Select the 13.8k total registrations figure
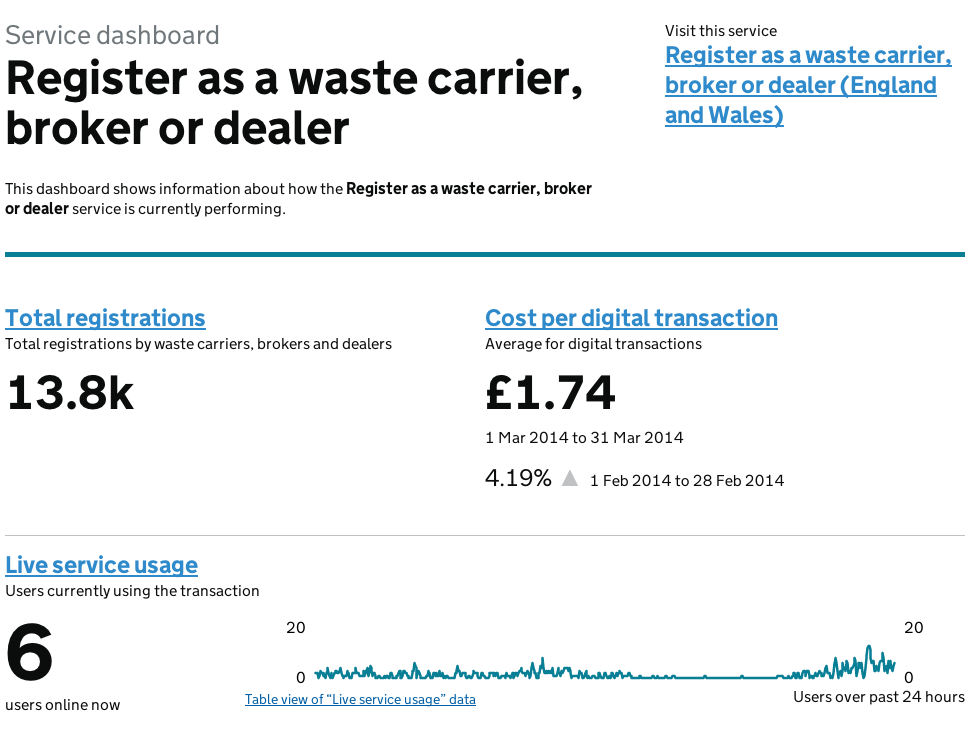 [69, 392]
